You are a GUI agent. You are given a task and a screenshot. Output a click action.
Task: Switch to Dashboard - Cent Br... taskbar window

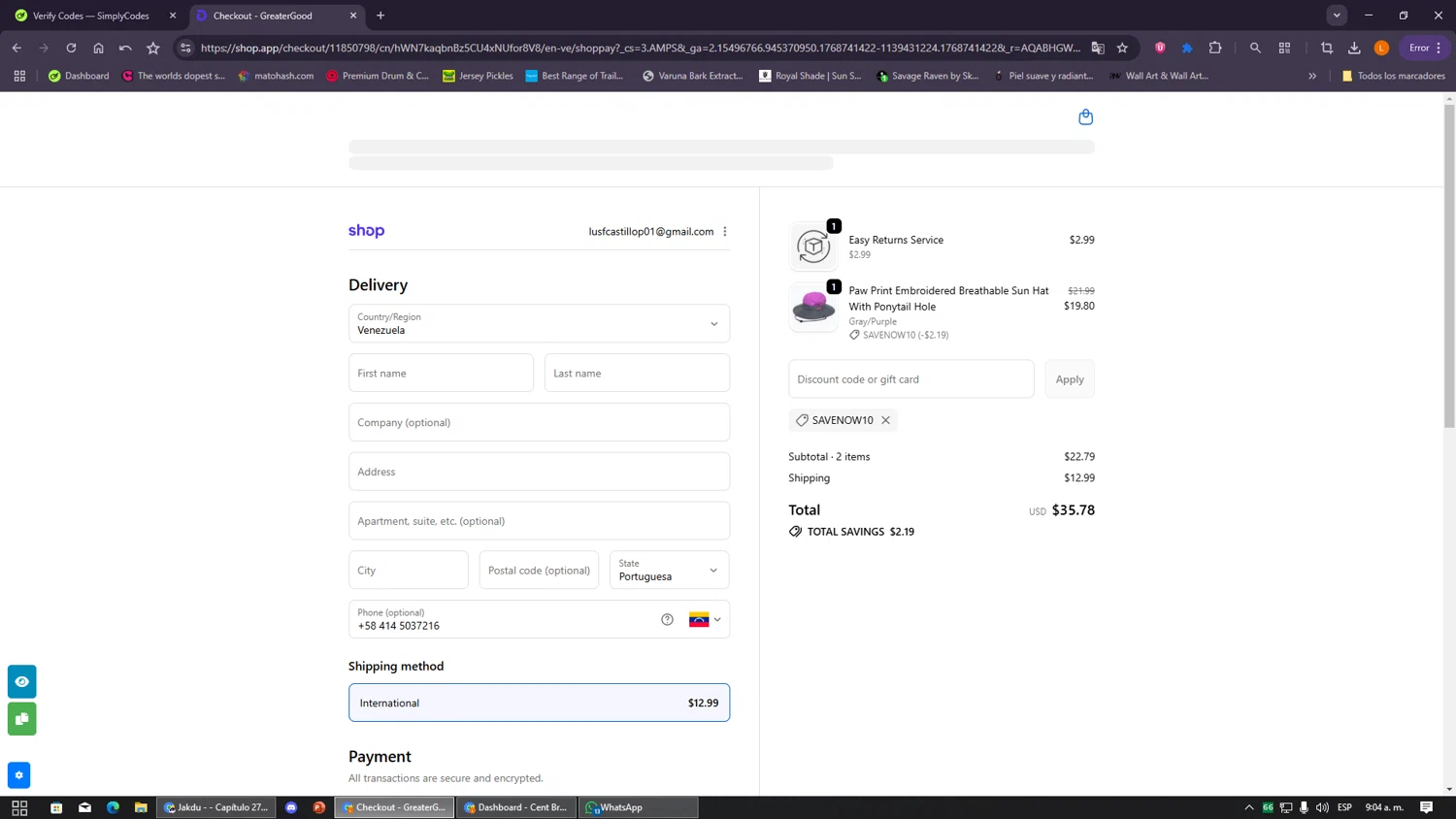pyautogui.click(x=514, y=807)
